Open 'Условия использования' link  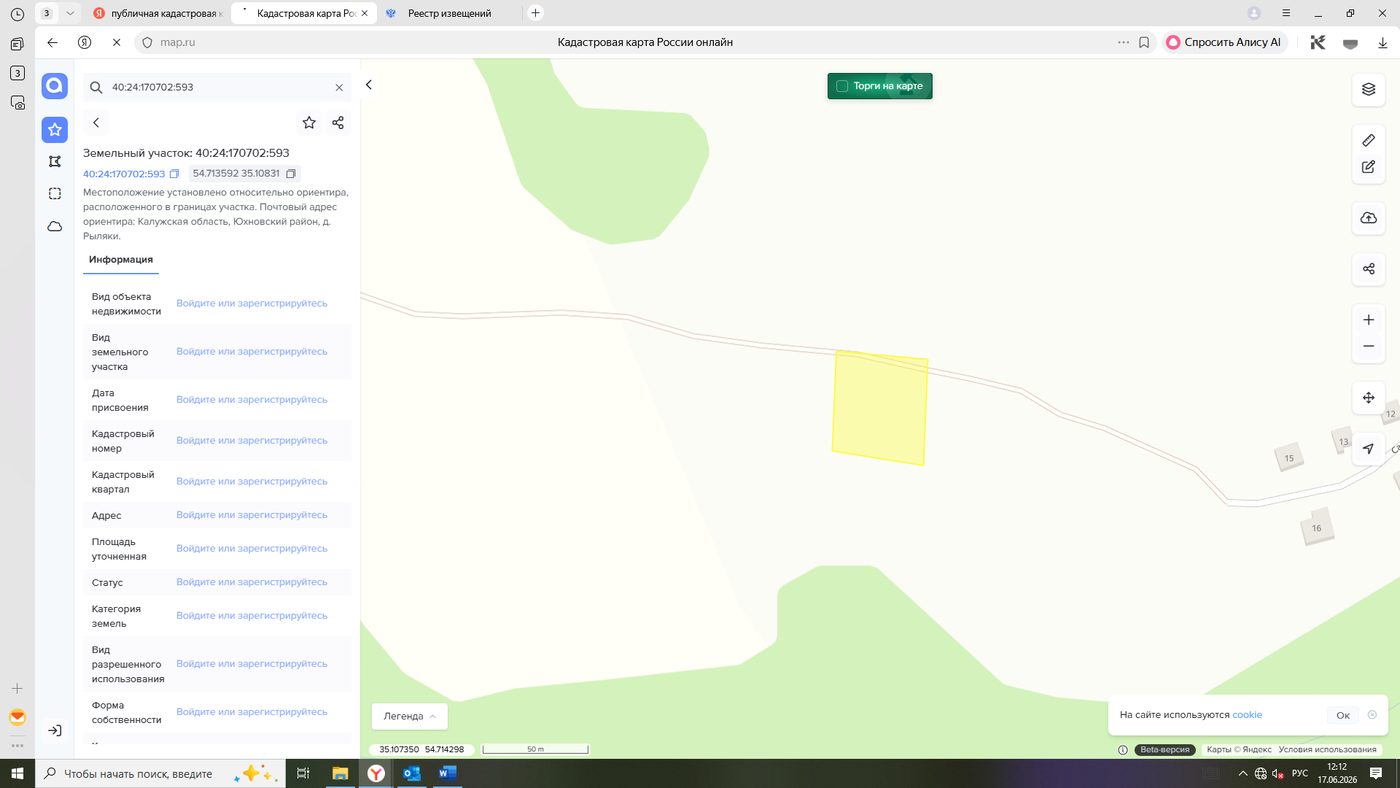(1327, 749)
